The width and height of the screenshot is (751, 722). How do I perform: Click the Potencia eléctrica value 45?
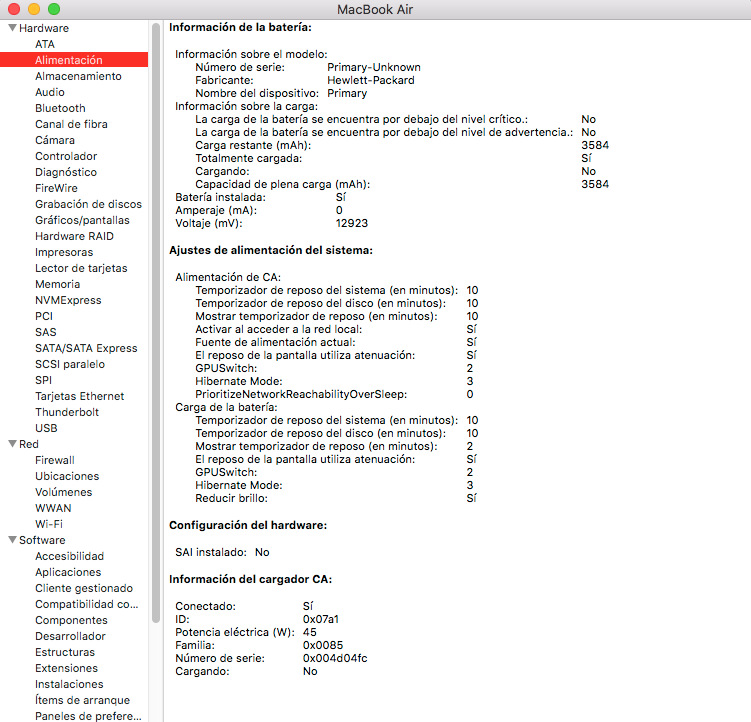pos(310,632)
